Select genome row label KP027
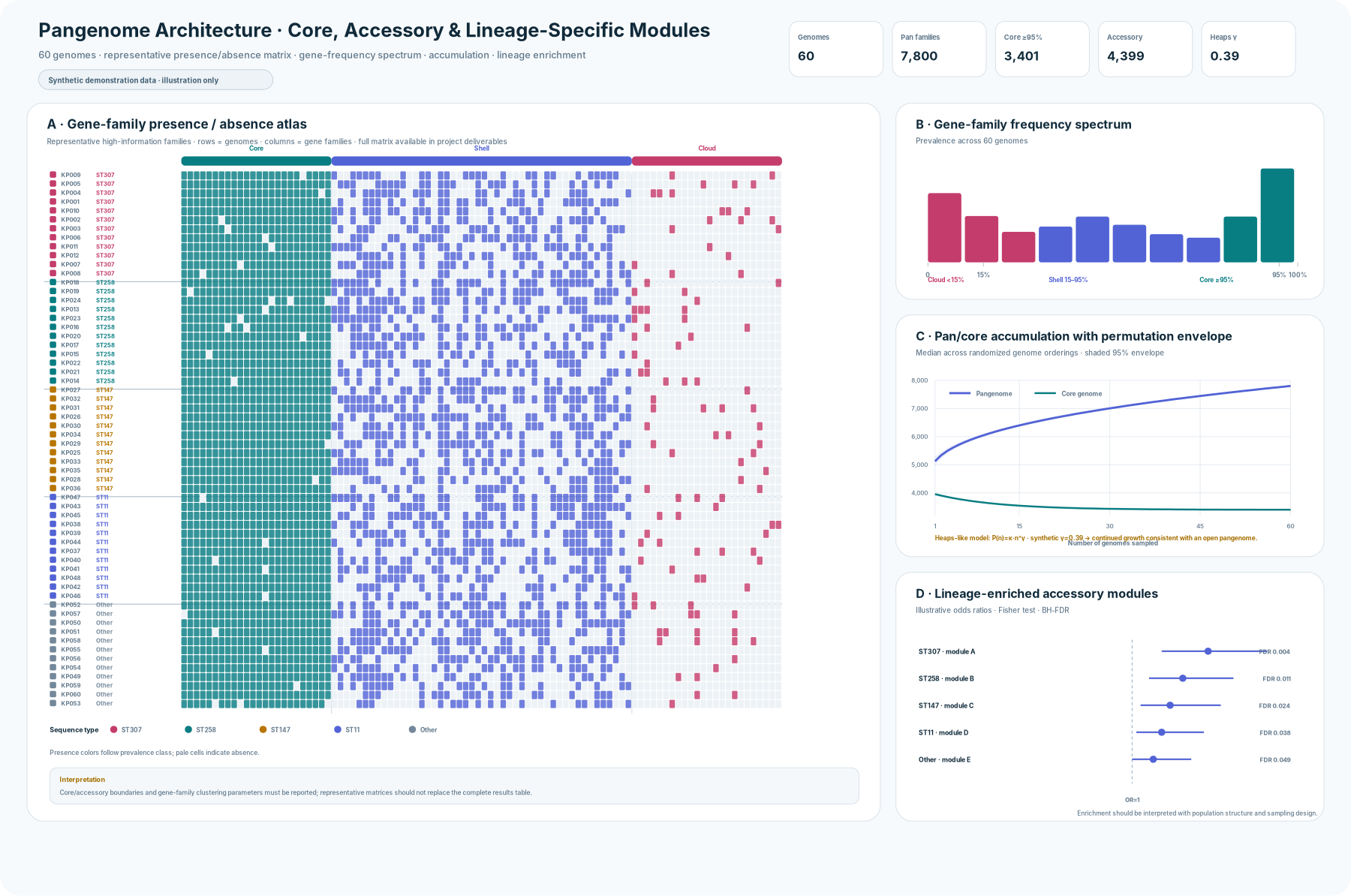The image size is (1351, 896). tap(71, 389)
